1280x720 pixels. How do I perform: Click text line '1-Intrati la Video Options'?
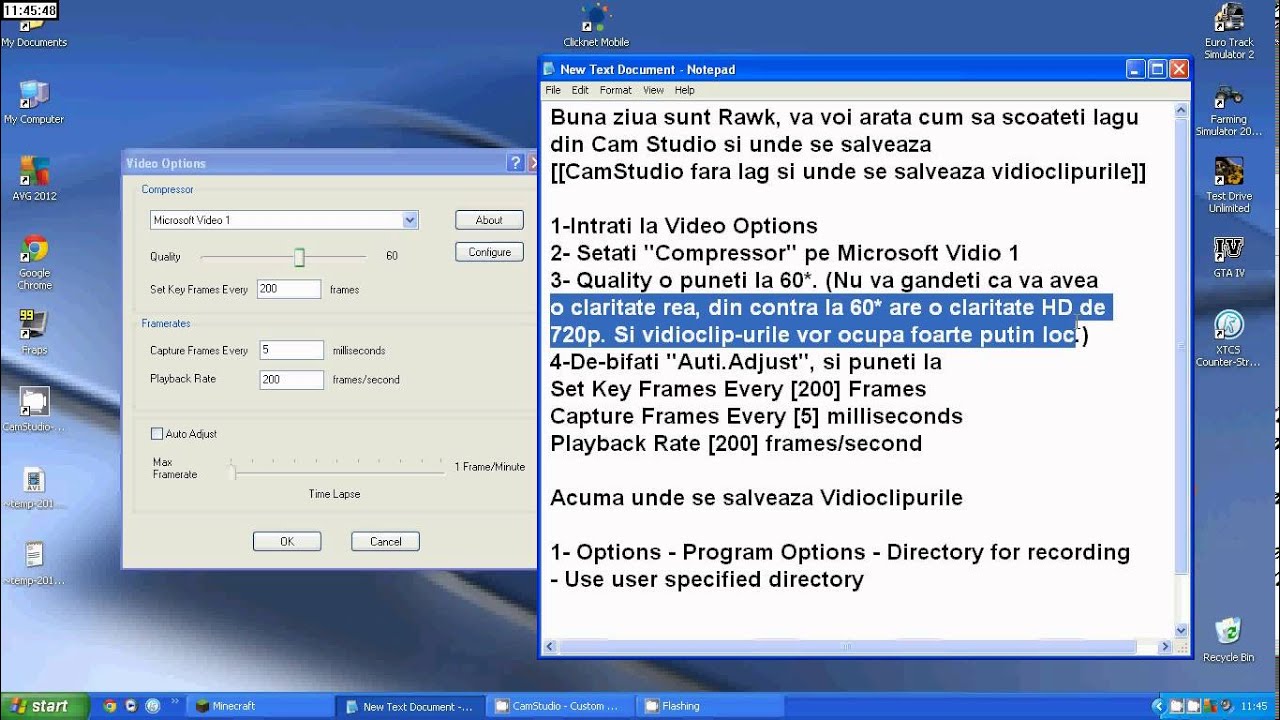684,226
